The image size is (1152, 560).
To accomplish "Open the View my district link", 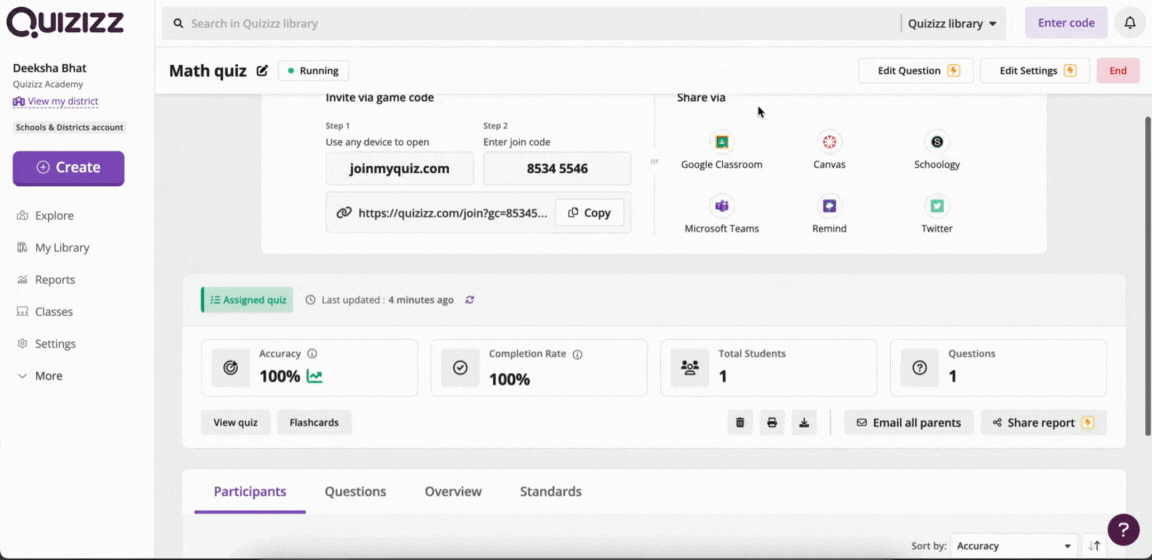I will click(x=56, y=101).
